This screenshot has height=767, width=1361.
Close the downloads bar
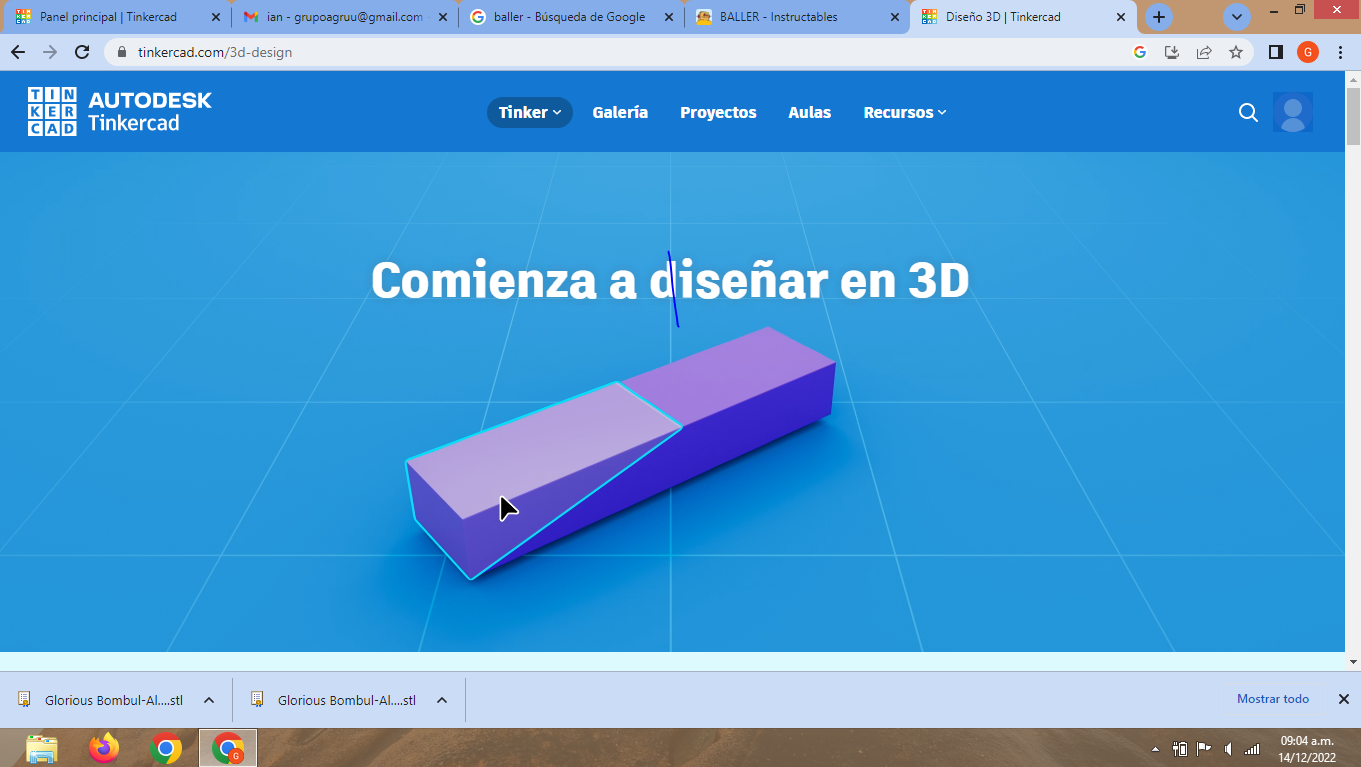pyautogui.click(x=1344, y=699)
